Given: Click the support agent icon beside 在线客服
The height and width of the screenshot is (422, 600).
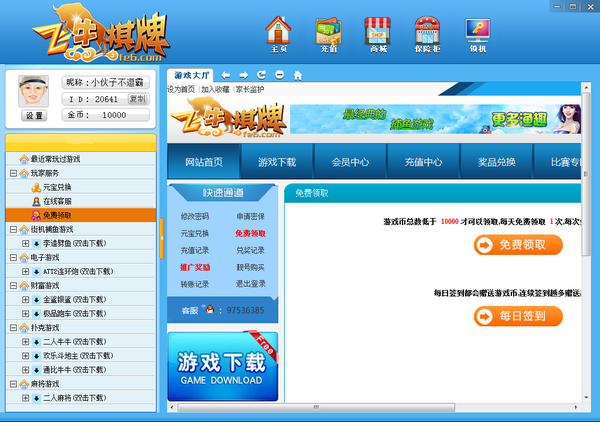Looking at the screenshot, I should click(36, 201).
